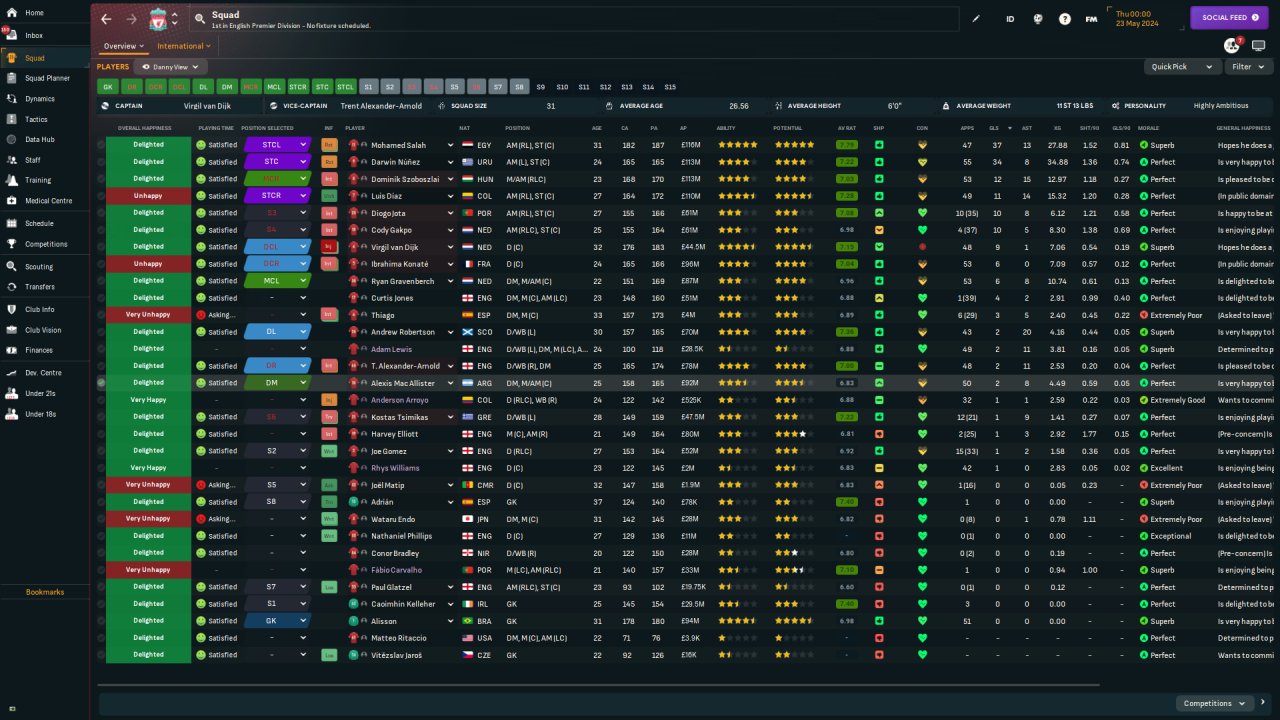Image resolution: width=1280 pixels, height=720 pixels.
Task: Tick the selection circle for Luis Díaz
Action: point(101,196)
